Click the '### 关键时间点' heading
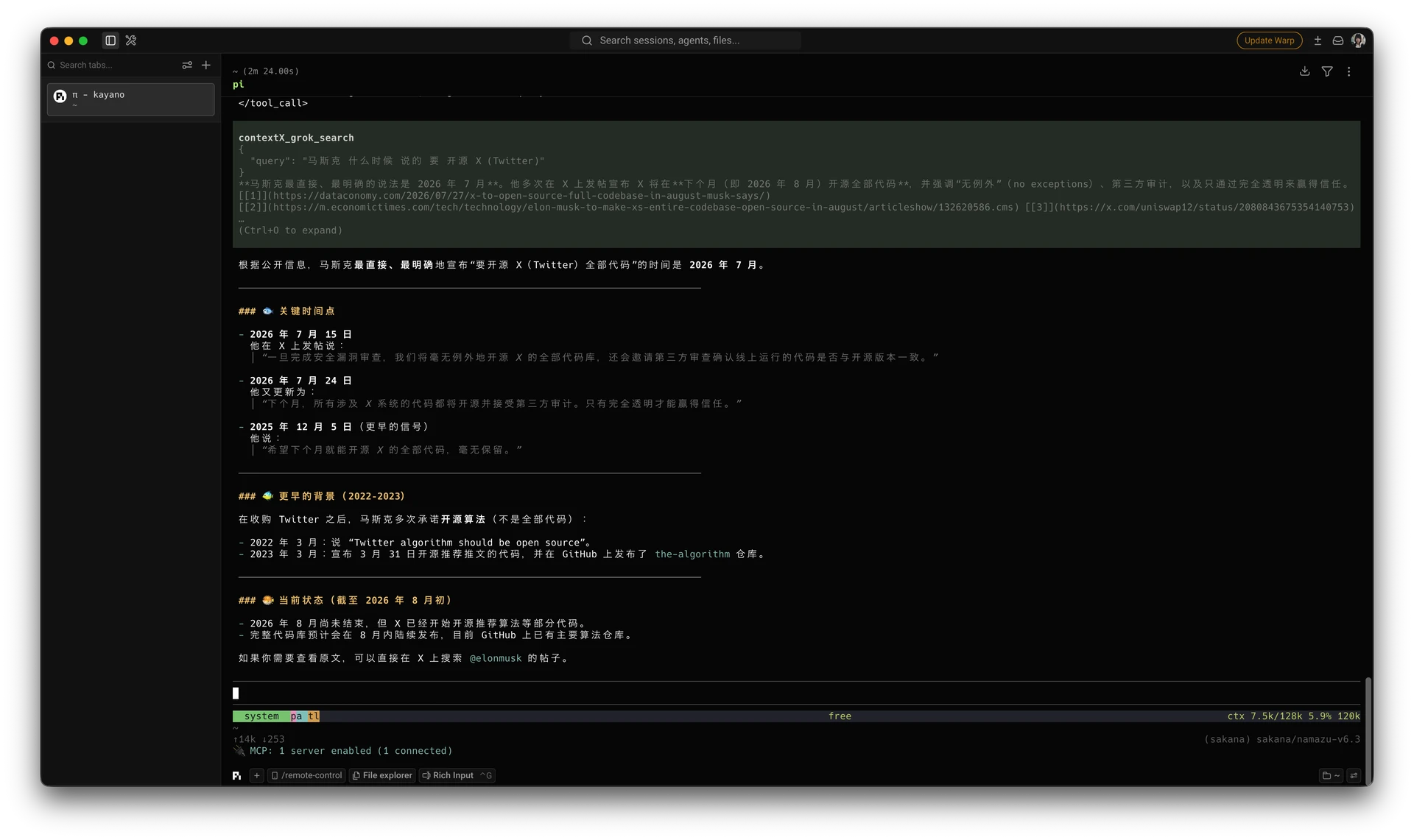 click(x=286, y=311)
